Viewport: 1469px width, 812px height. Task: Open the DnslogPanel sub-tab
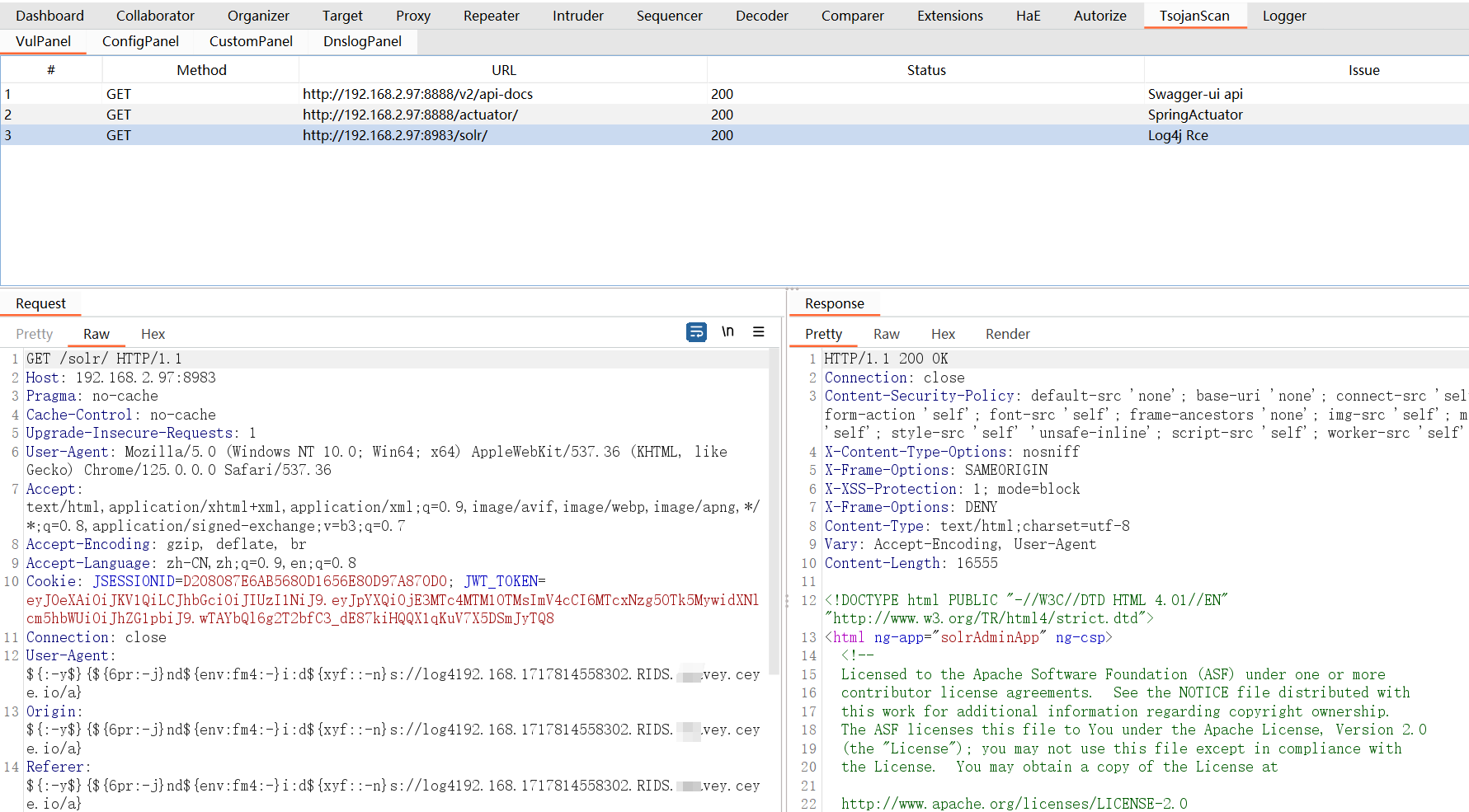tap(362, 41)
